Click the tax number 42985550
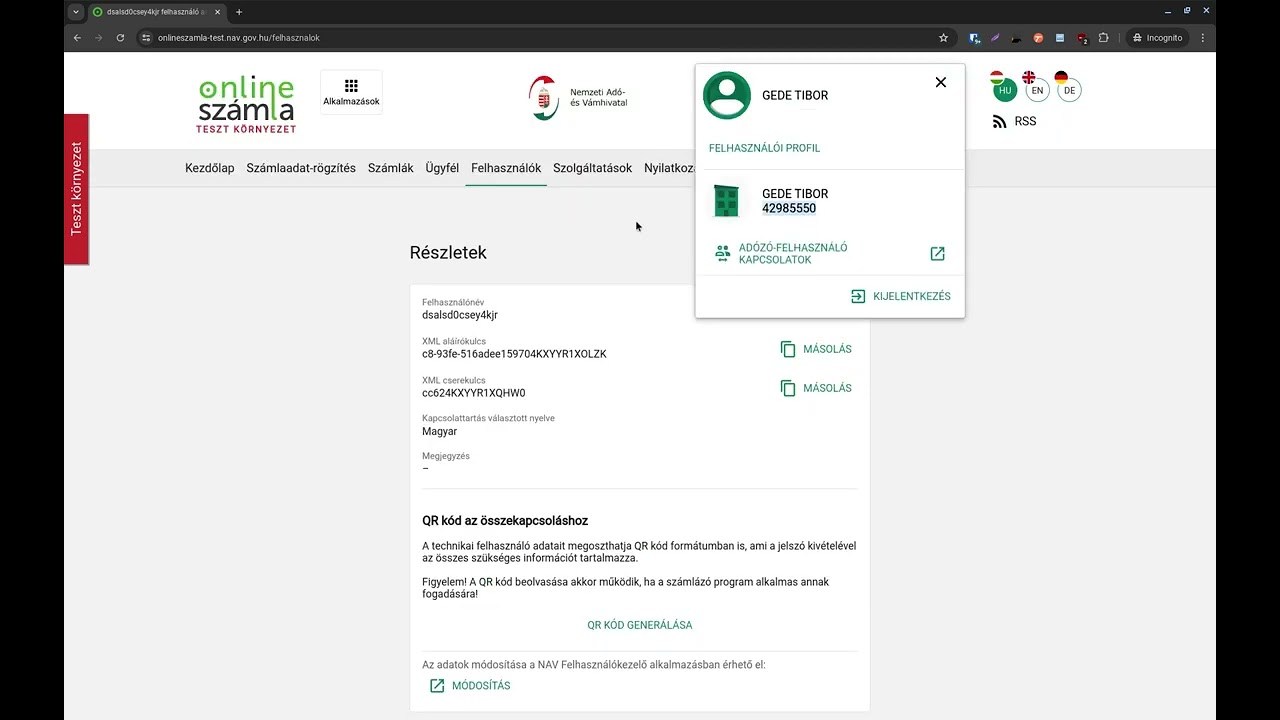This screenshot has width=1280, height=720. (x=789, y=209)
